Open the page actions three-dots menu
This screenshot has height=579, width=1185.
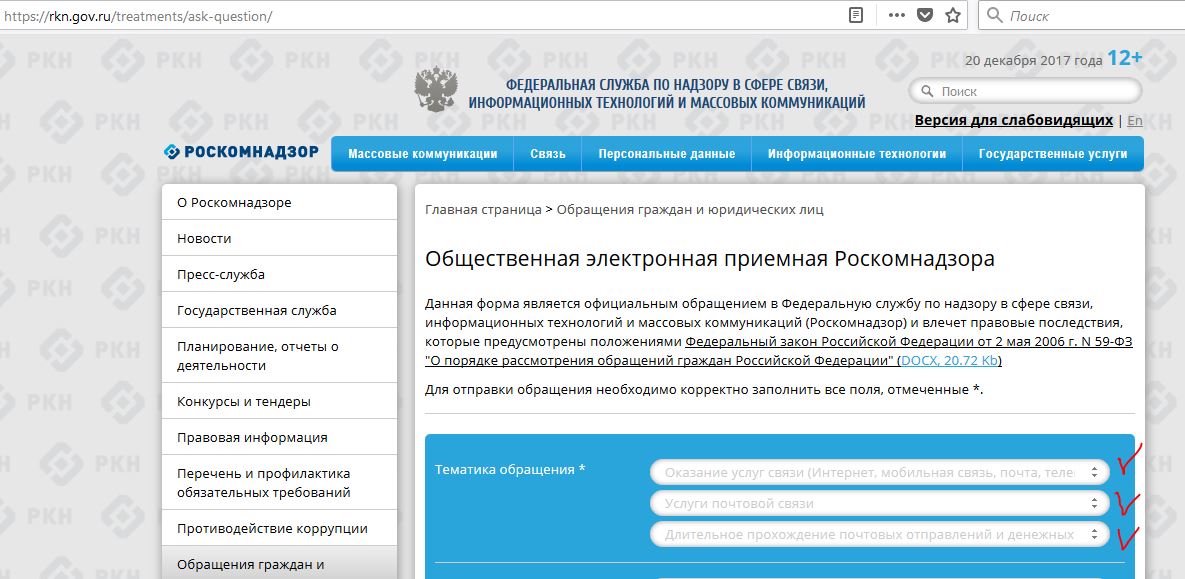[896, 15]
